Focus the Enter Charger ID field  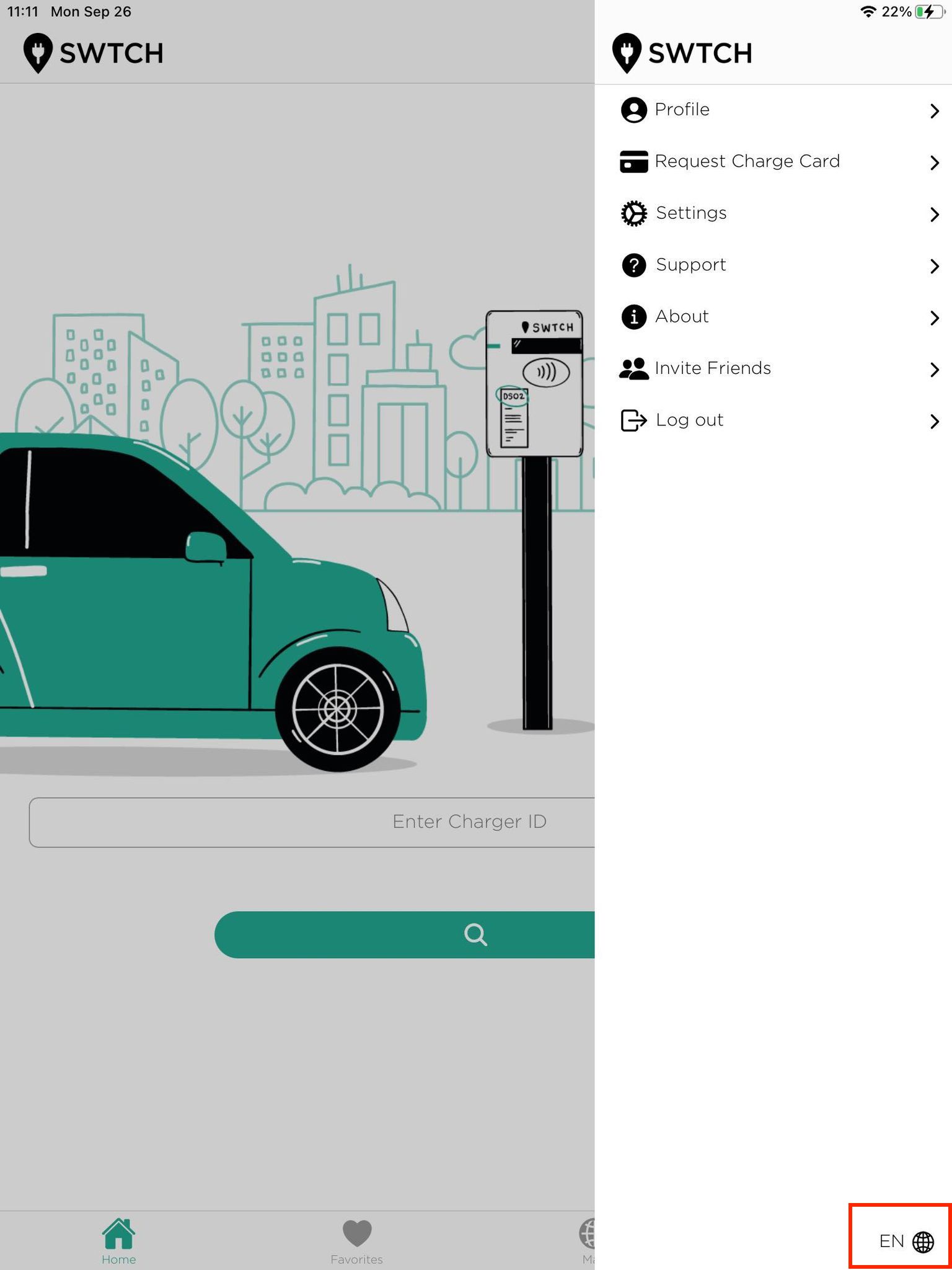click(312, 822)
